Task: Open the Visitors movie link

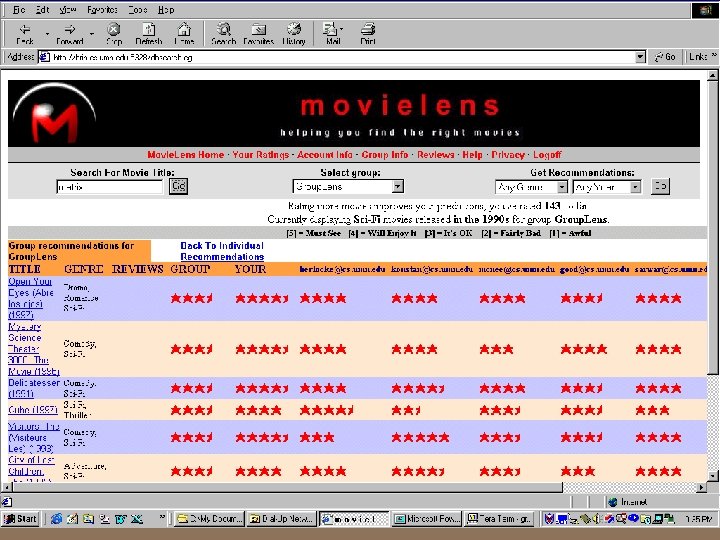Action: pyautogui.click(x=34, y=437)
